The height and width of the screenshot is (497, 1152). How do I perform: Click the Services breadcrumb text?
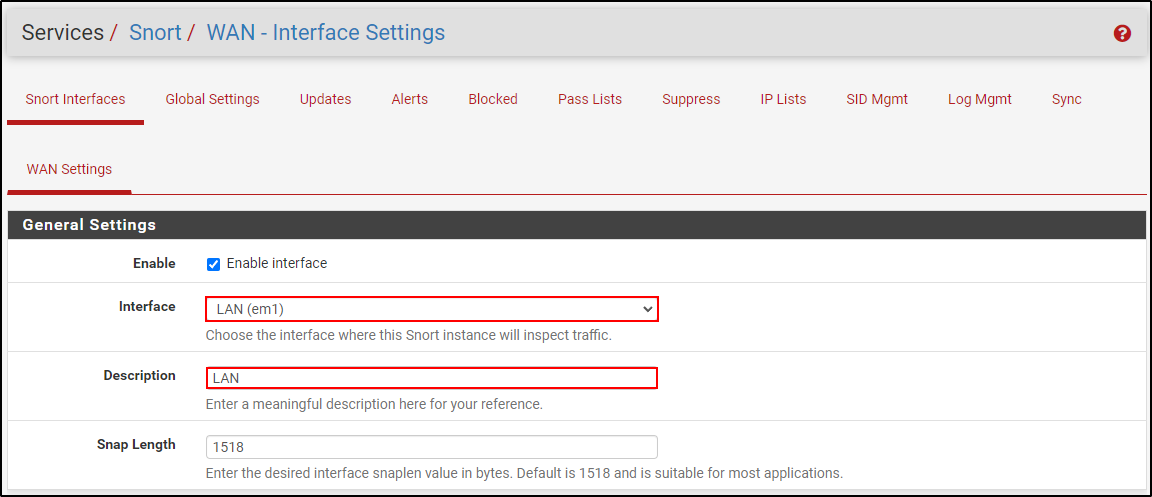point(62,32)
